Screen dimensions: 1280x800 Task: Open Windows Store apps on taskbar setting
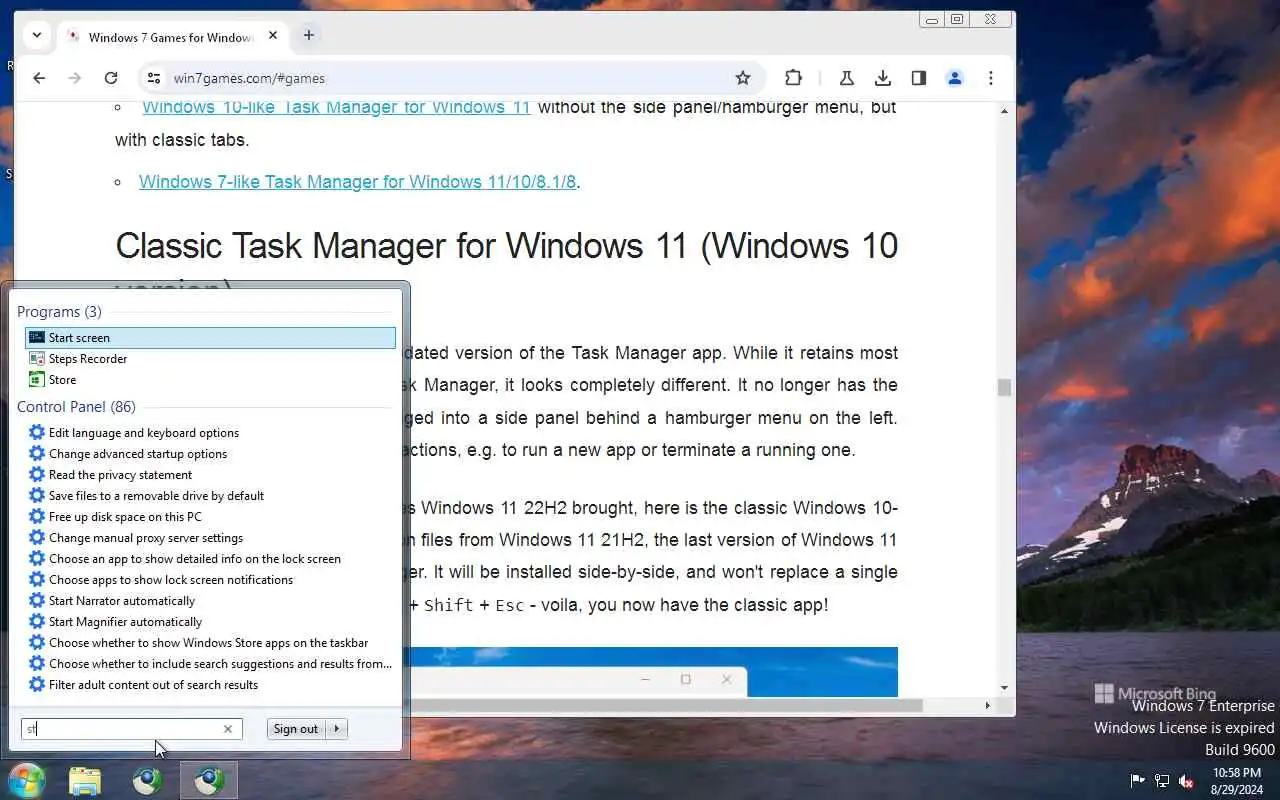210,643
